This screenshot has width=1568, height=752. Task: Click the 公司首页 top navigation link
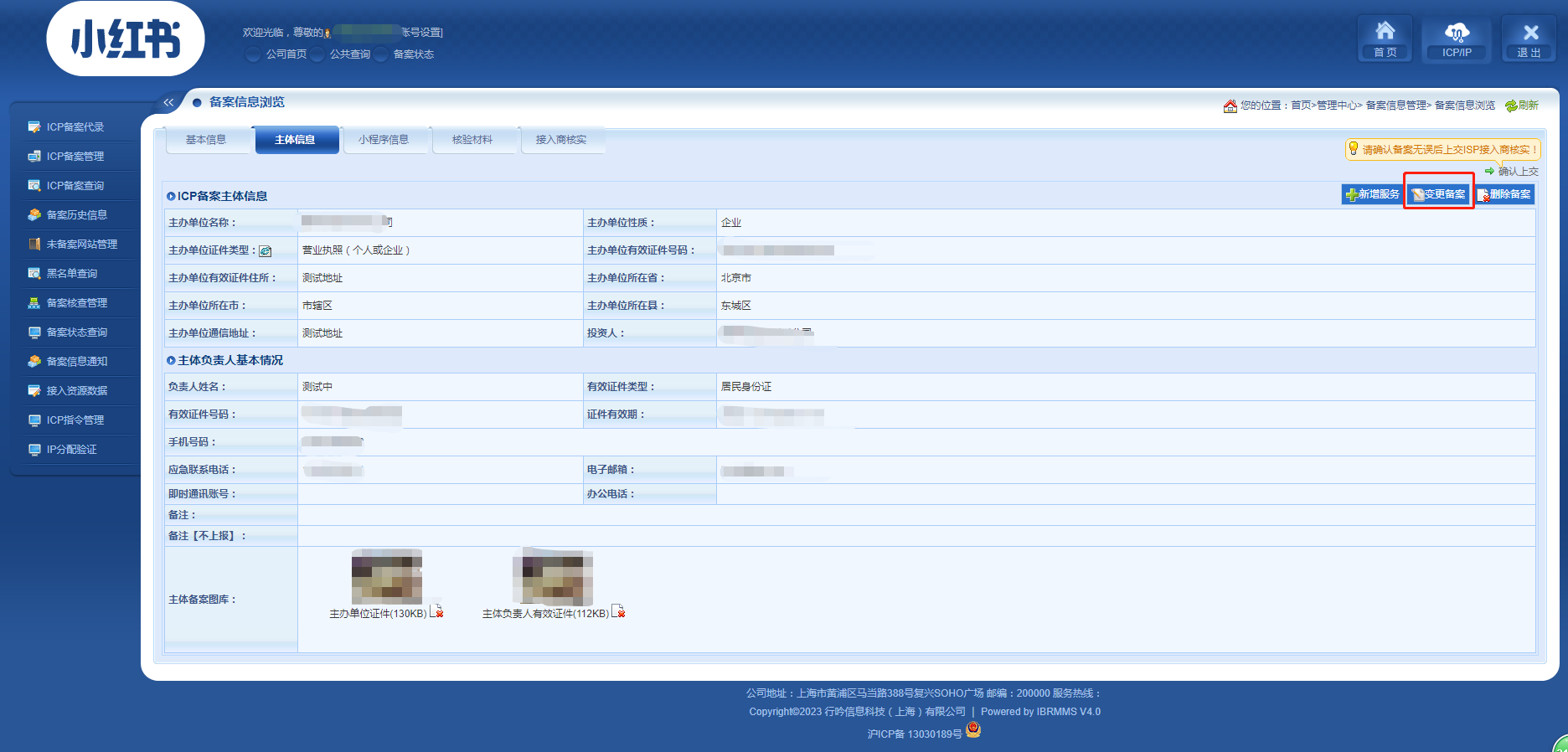[x=286, y=54]
